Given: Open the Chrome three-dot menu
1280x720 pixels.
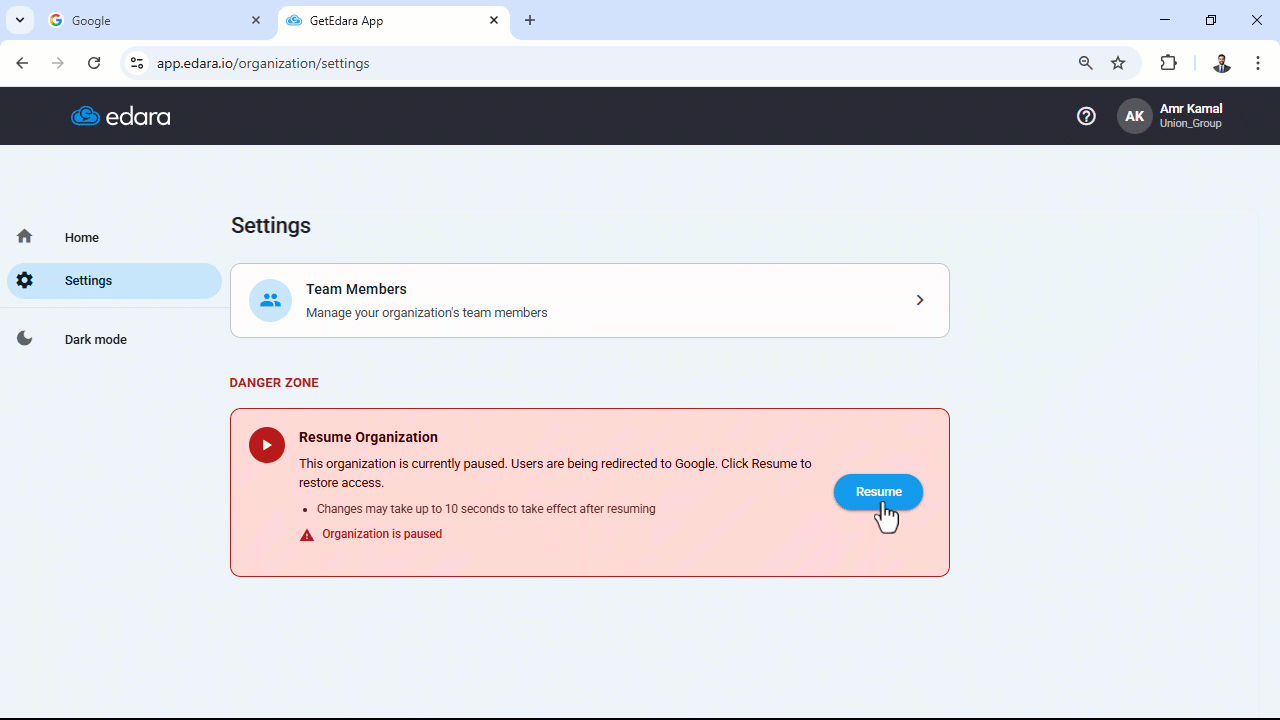Looking at the screenshot, I should click(x=1258, y=63).
